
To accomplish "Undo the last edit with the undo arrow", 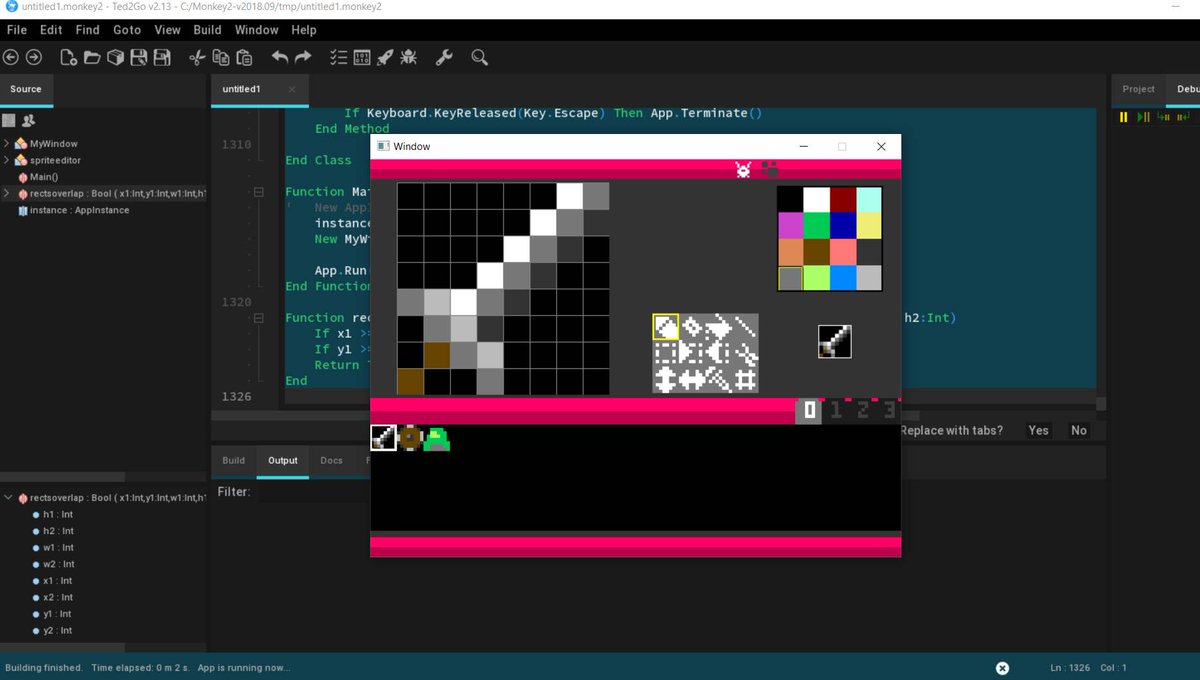I will click(x=280, y=57).
